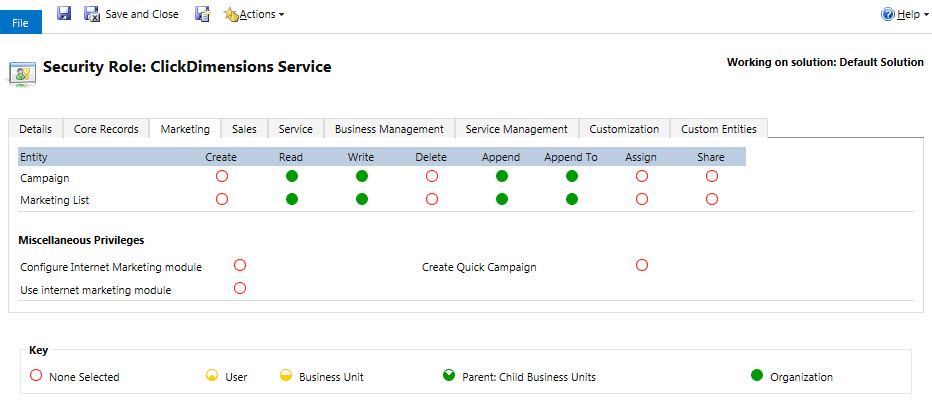Go to Service Management tab
Image resolution: width=932 pixels, height=406 pixels.
[517, 129]
